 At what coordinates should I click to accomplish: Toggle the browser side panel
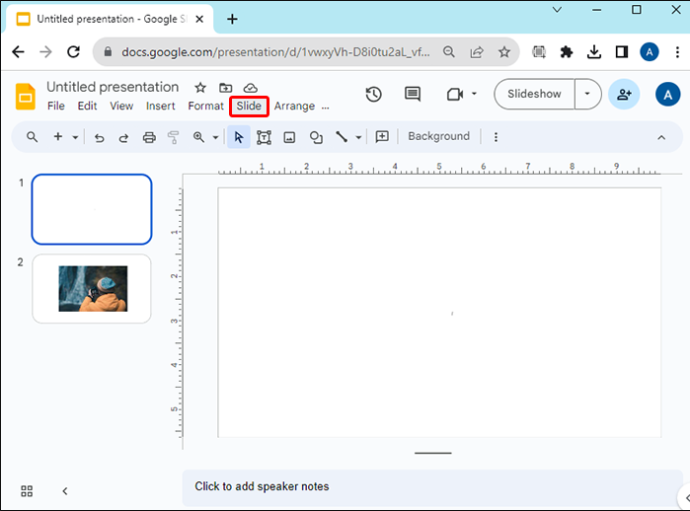[x=622, y=52]
